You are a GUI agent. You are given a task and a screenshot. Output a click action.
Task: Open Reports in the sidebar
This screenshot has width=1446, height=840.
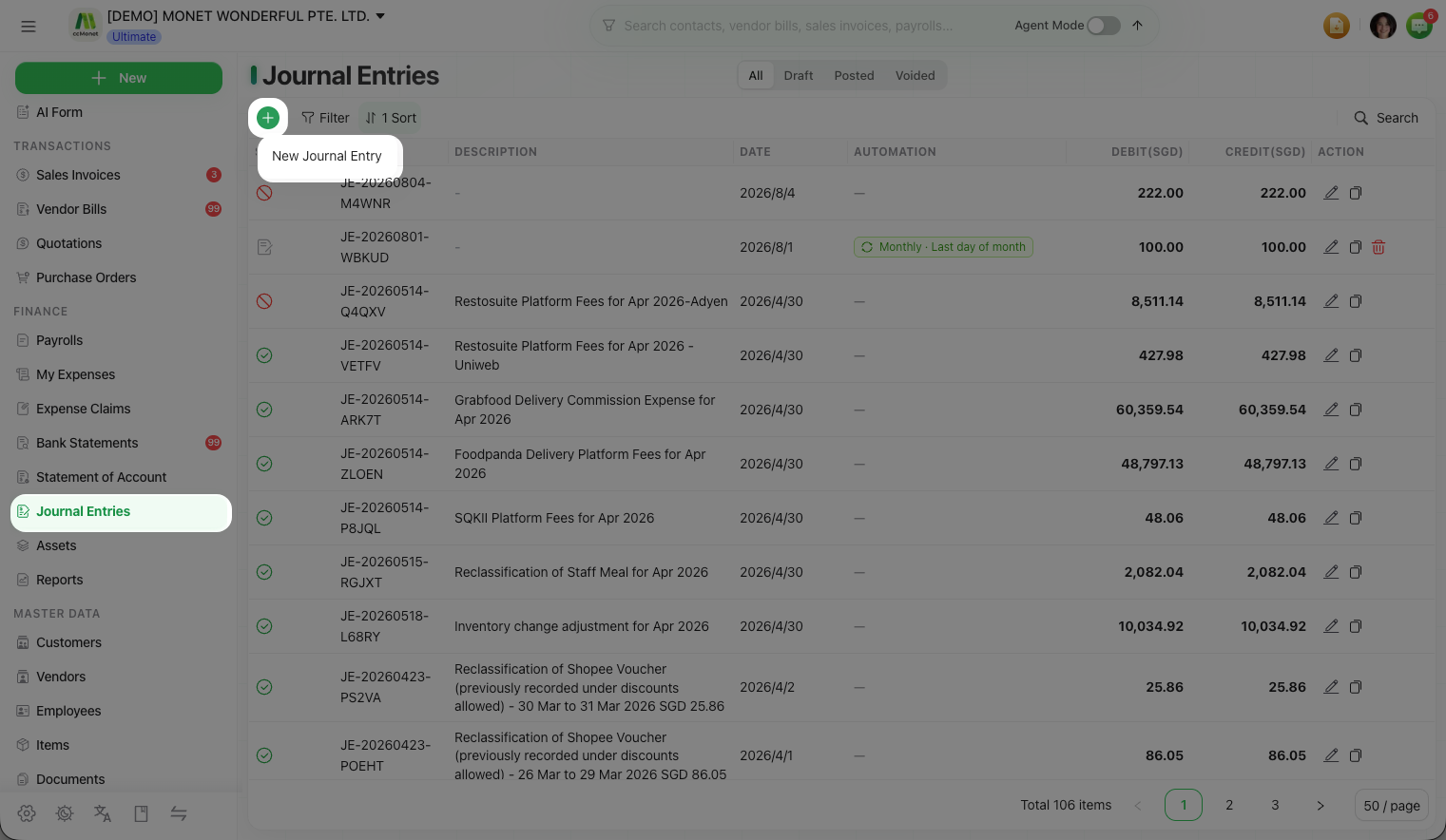pyautogui.click(x=121, y=580)
